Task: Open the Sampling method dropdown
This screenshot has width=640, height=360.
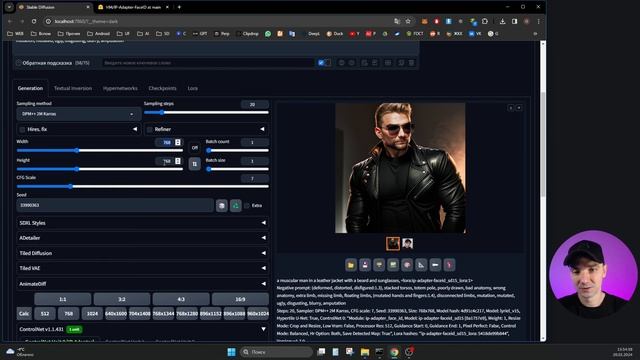Action: tap(78, 114)
